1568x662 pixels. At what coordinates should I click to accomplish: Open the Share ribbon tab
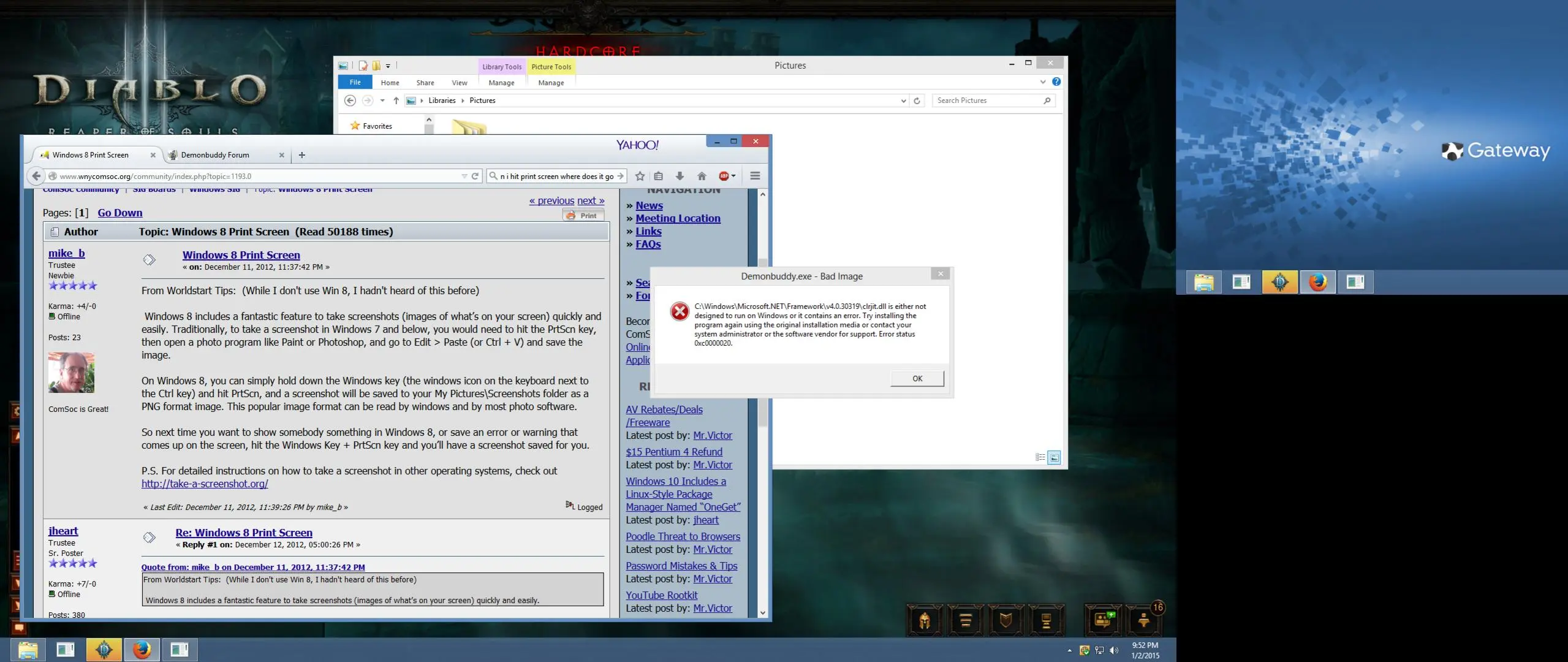click(425, 83)
